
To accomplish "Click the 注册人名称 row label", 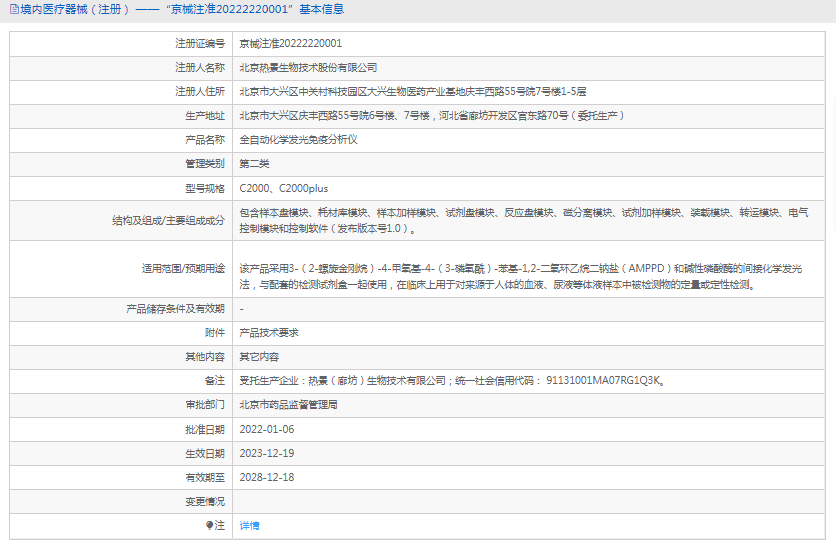I will [200, 68].
